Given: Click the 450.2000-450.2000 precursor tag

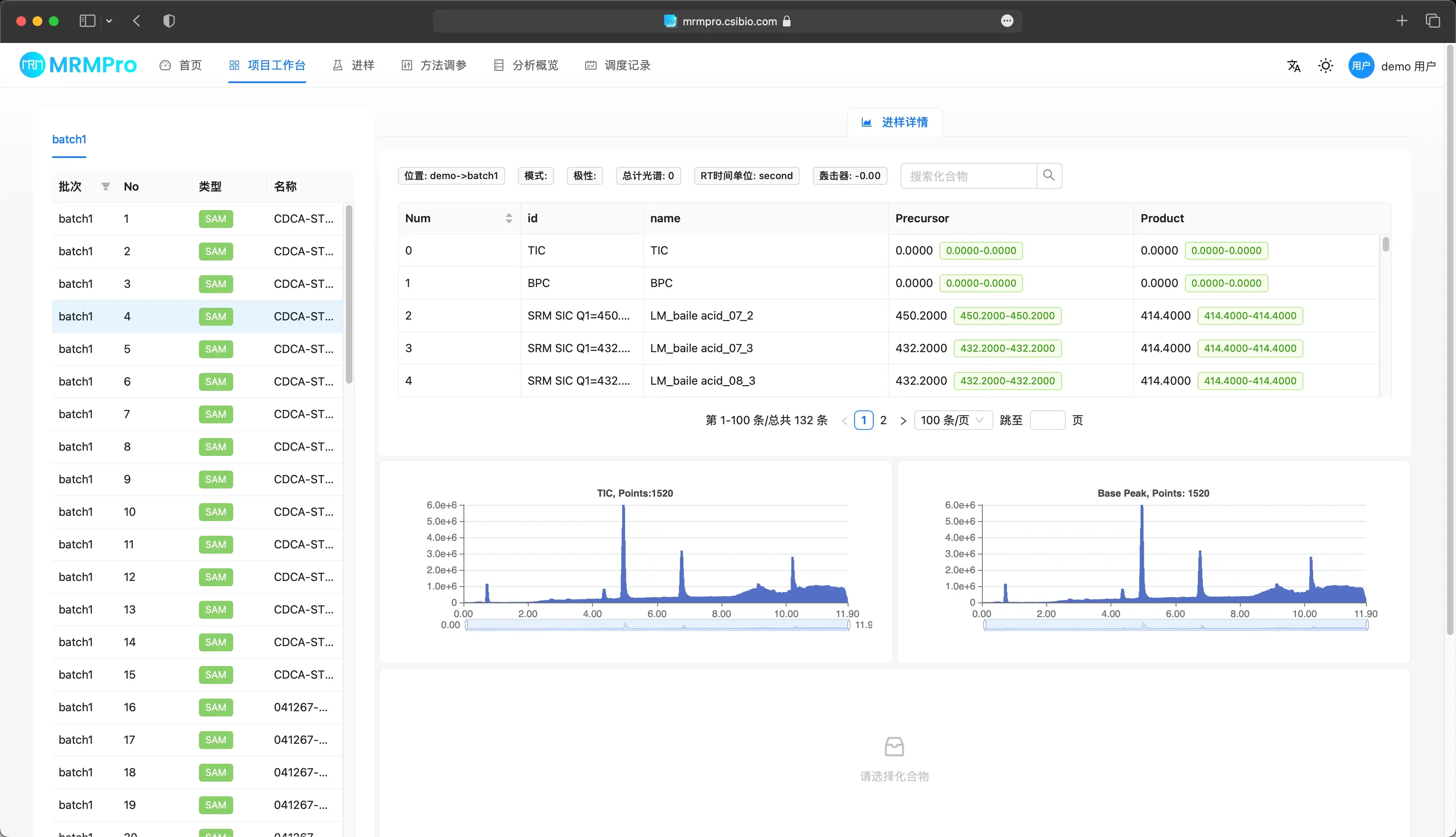Looking at the screenshot, I should [x=1007, y=316].
